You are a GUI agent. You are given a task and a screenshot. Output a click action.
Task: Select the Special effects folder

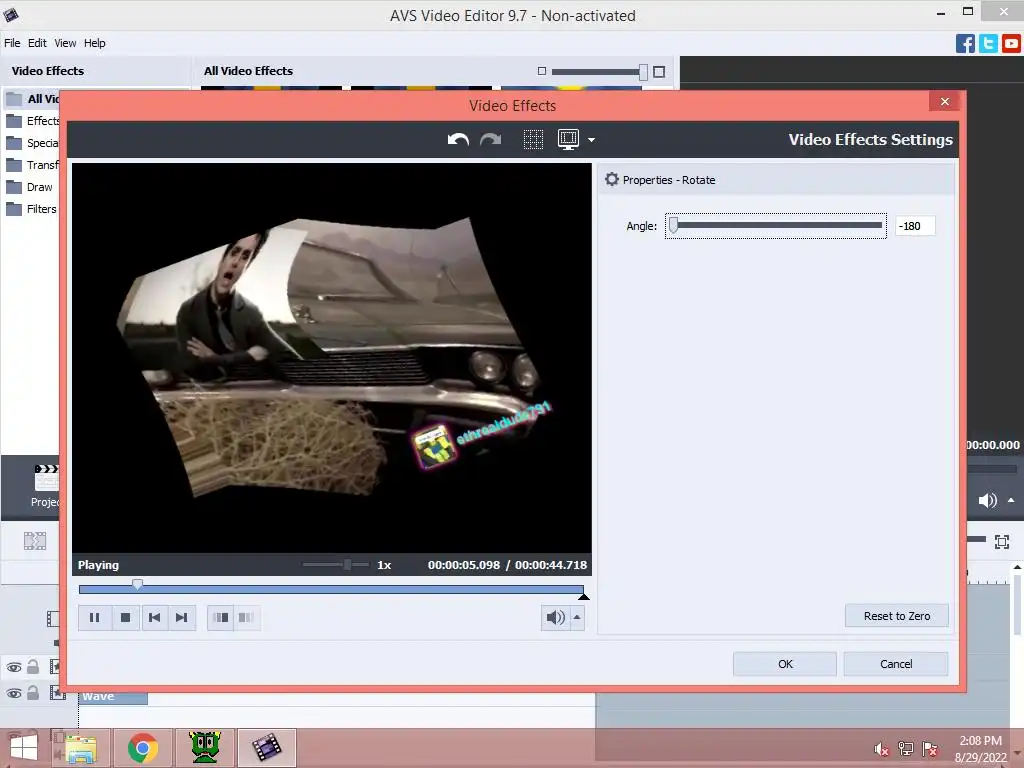[x=33, y=143]
